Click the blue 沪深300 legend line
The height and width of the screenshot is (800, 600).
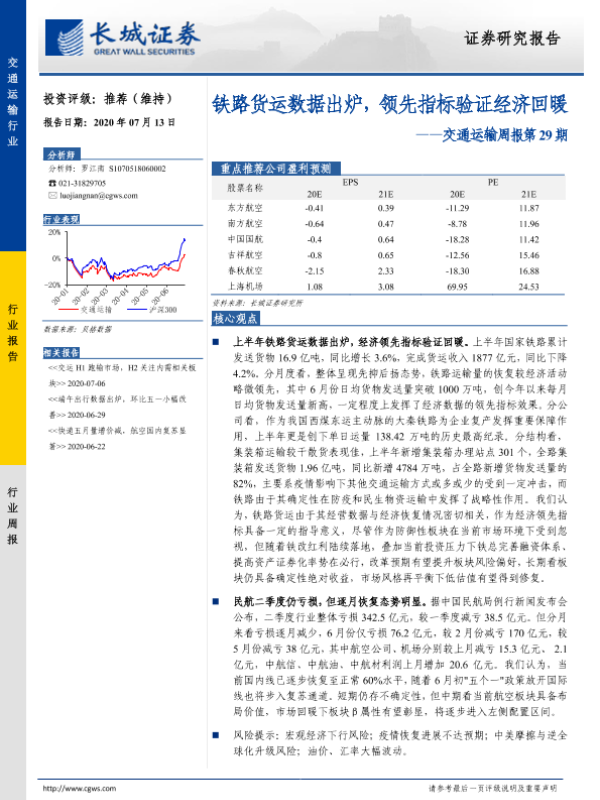125,311
